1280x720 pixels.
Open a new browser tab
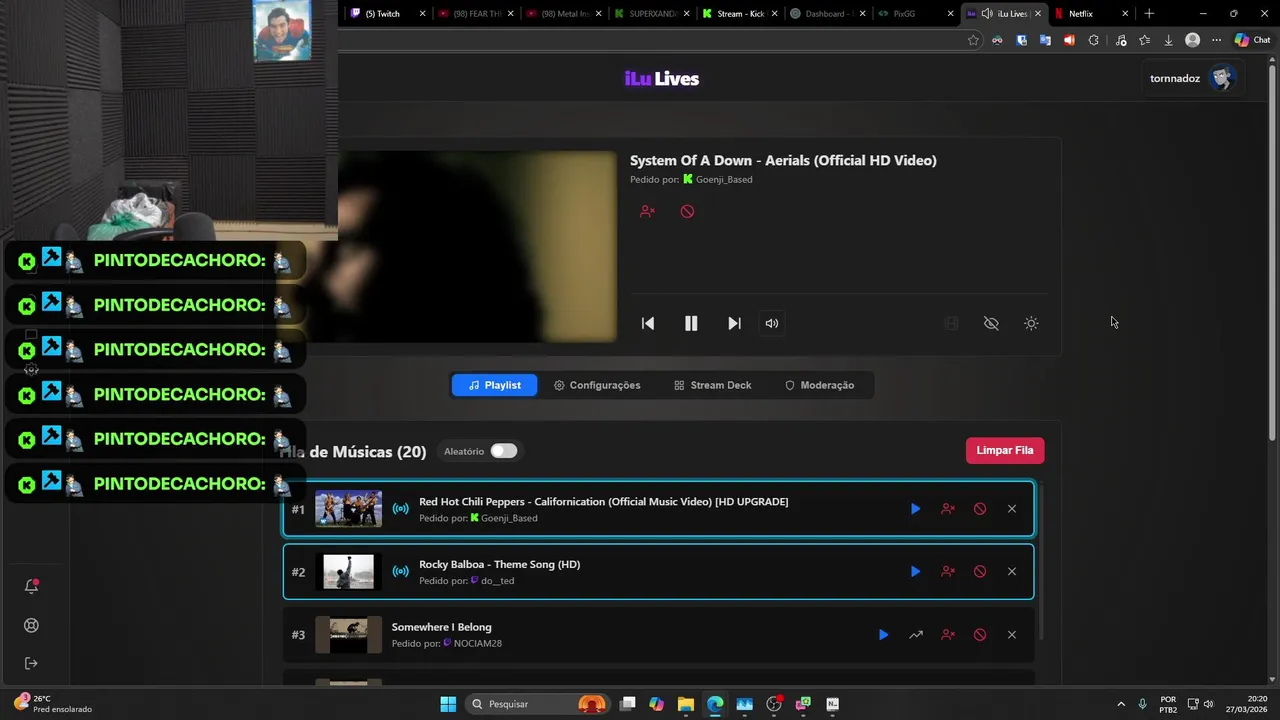[x=1149, y=14]
